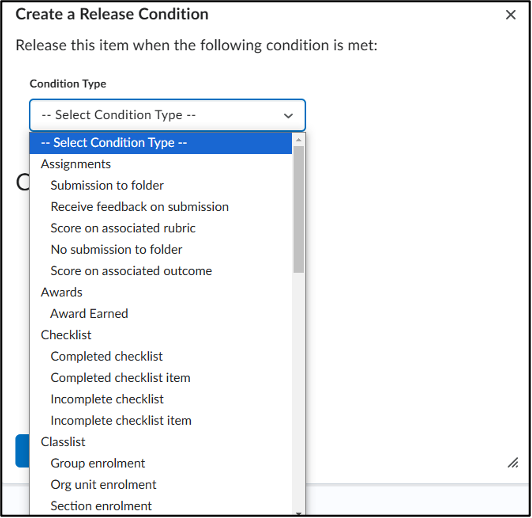Select Incomplete checklist option
The height and width of the screenshot is (518, 532).
(160, 399)
